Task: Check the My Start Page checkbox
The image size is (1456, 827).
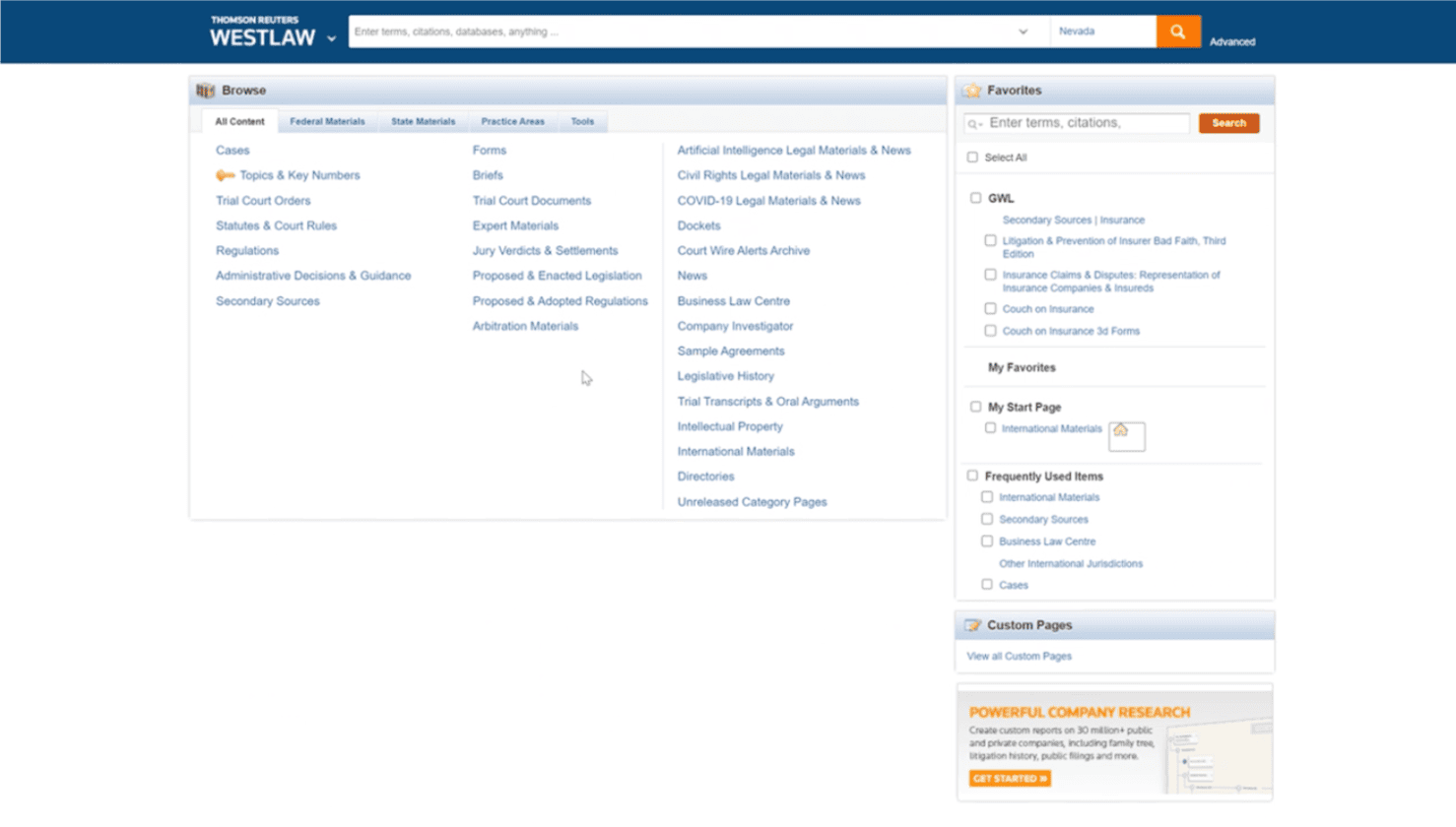Action: (x=975, y=407)
